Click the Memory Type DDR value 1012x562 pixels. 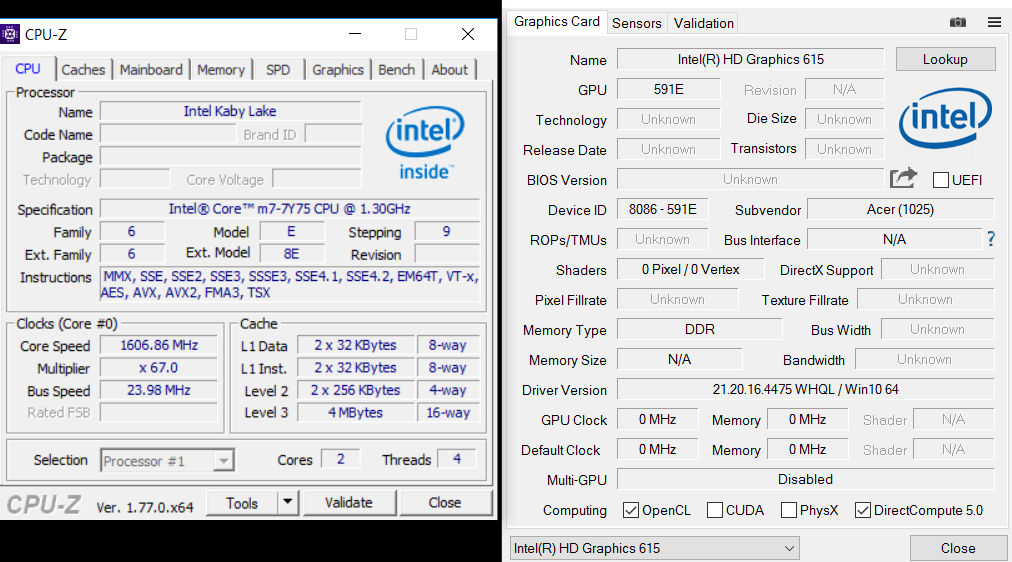[x=700, y=330]
